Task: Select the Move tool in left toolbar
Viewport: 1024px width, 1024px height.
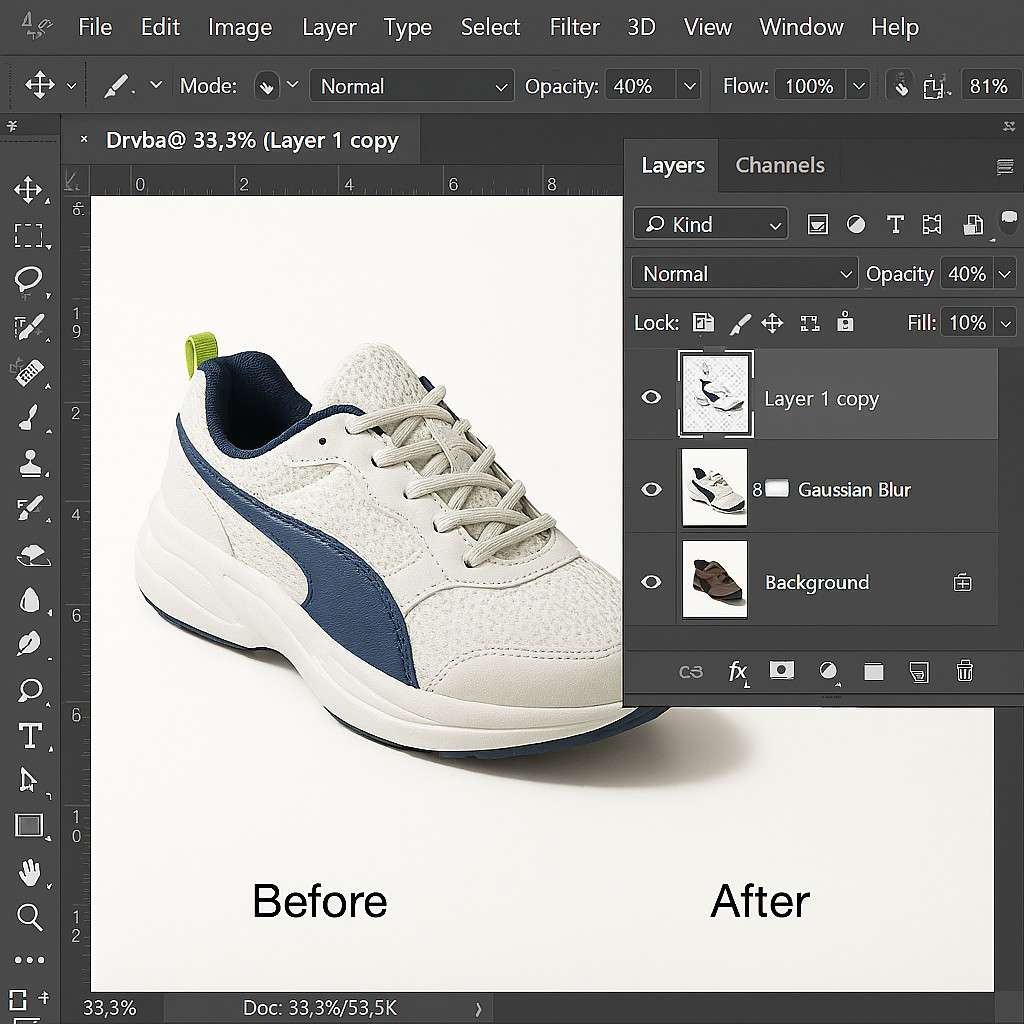Action: point(27,190)
